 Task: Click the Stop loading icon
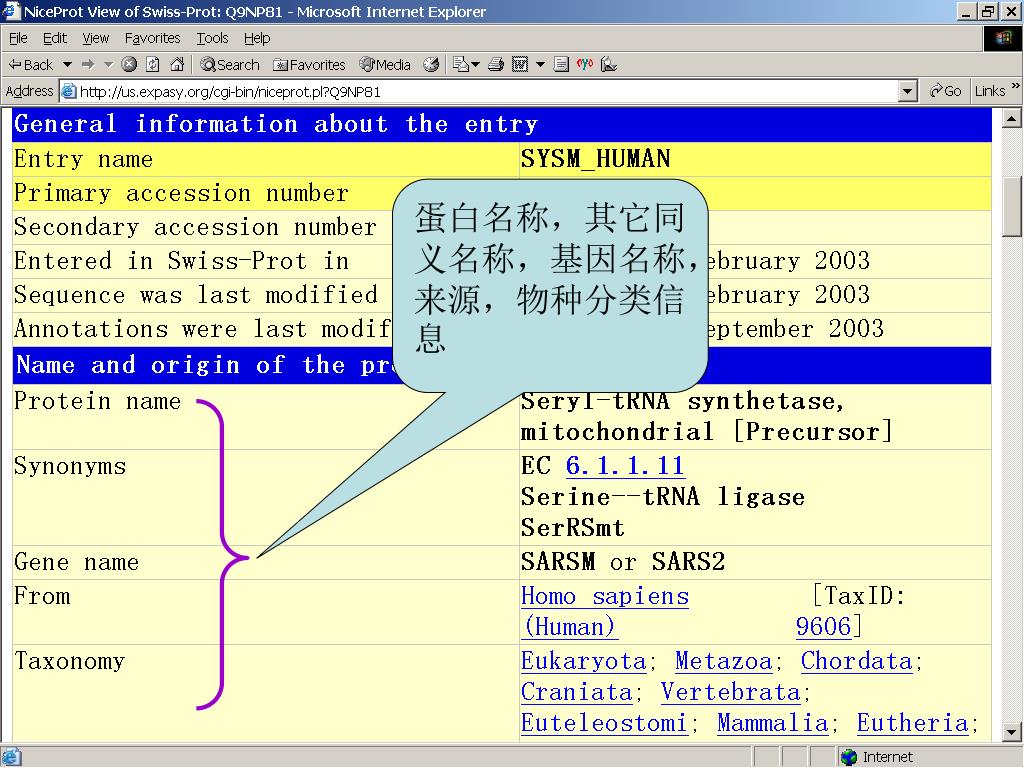tap(129, 65)
